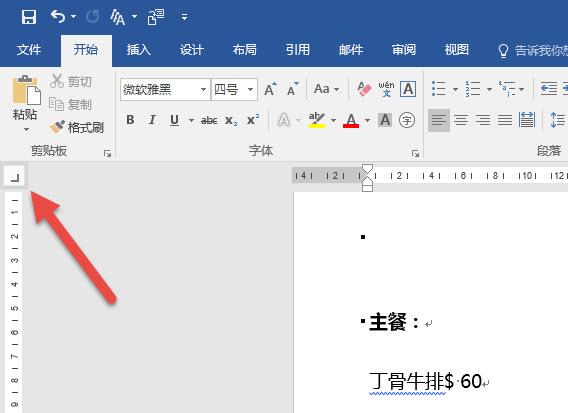Clear all formatting with the eraser icon

click(x=364, y=89)
